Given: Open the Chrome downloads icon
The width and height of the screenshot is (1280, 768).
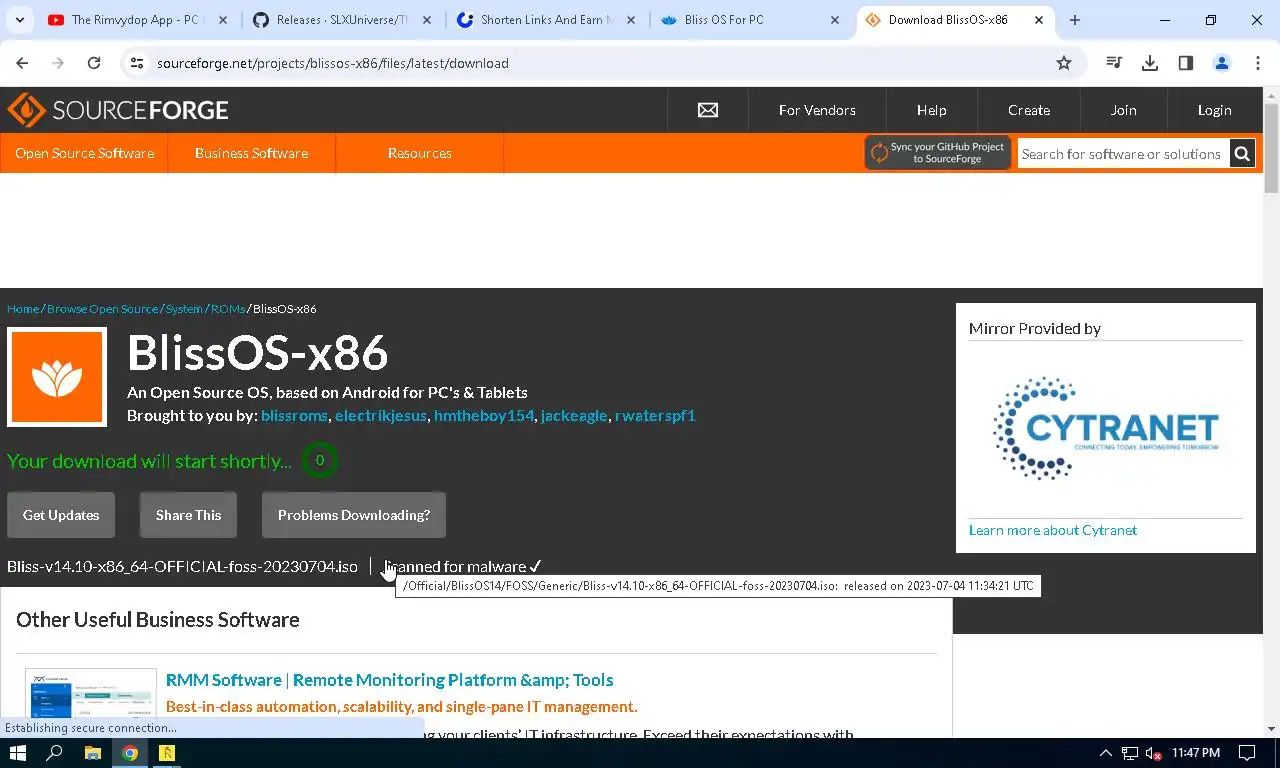Looking at the screenshot, I should [1150, 63].
